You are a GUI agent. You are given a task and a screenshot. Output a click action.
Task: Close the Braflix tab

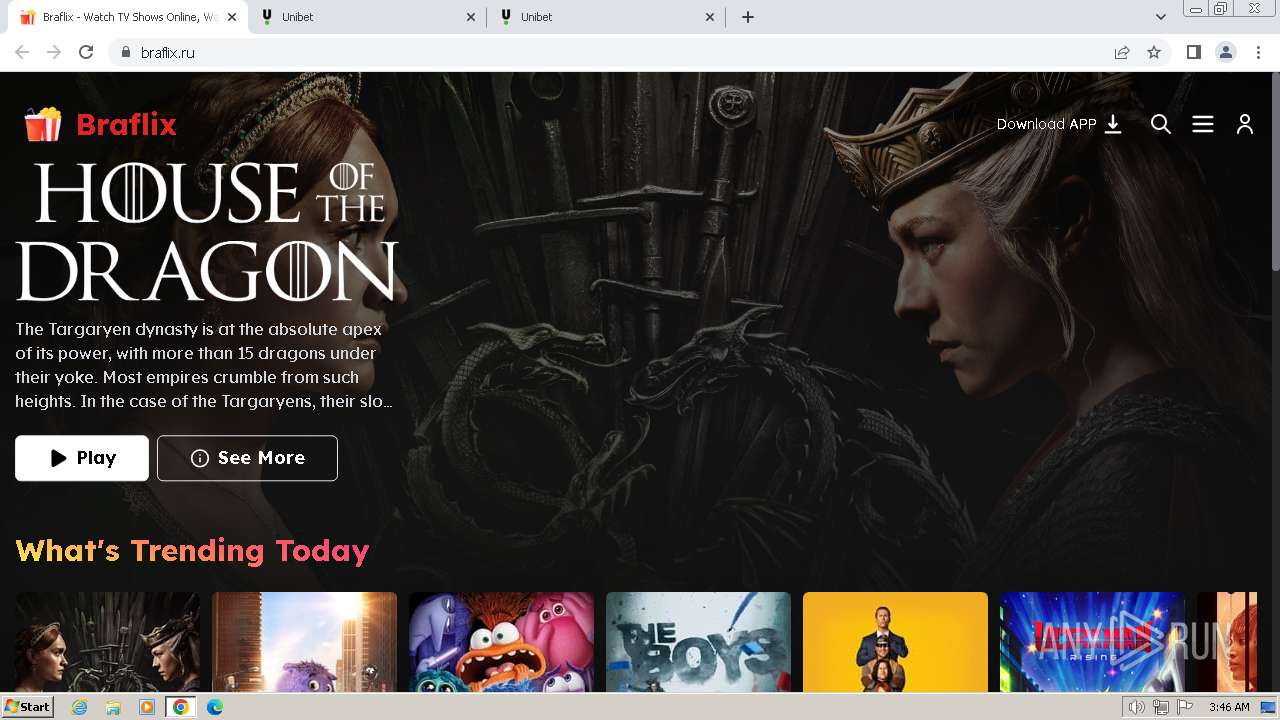[232, 17]
